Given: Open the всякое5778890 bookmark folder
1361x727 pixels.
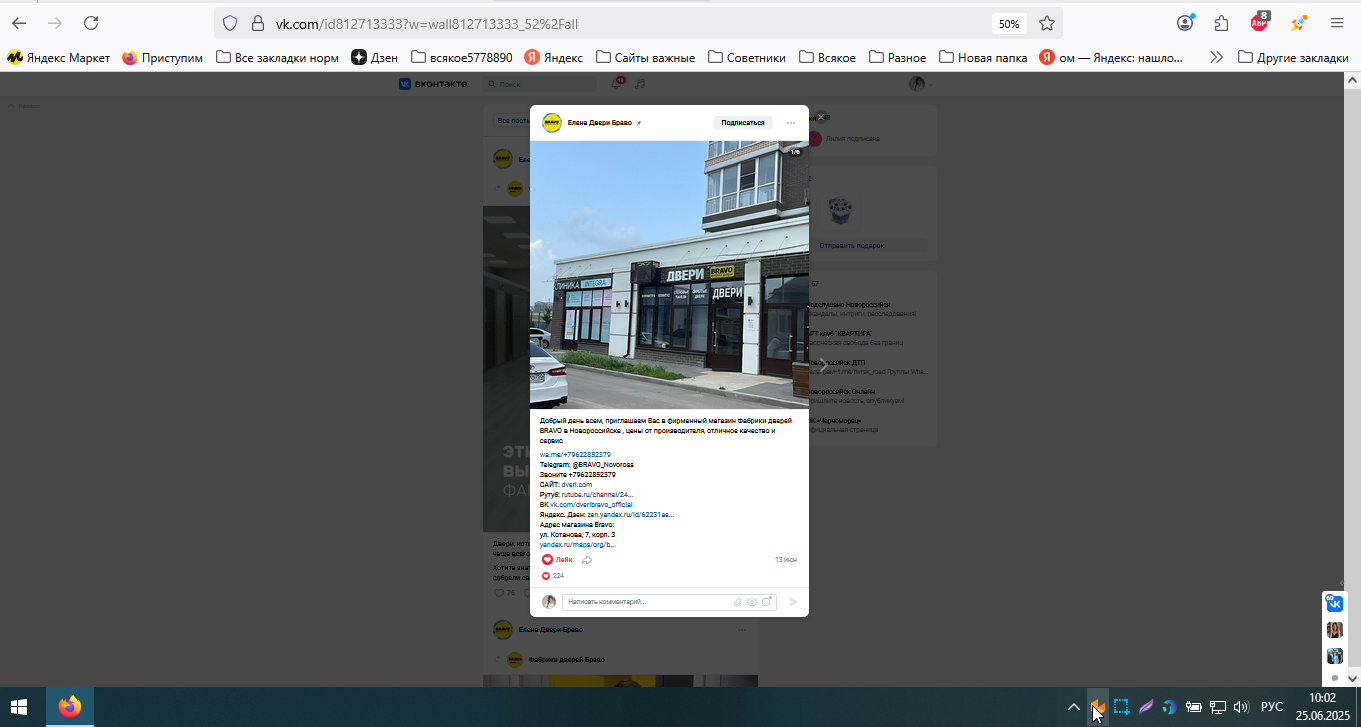Looking at the screenshot, I should tap(461, 58).
